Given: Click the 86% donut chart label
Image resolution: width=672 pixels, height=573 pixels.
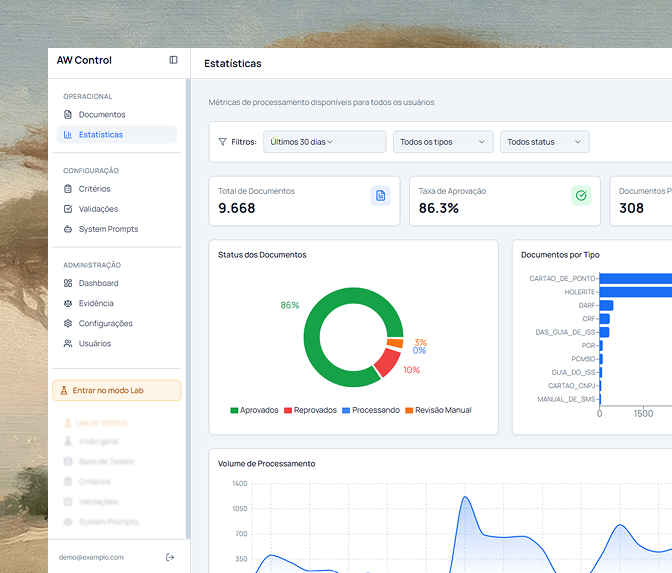Looking at the screenshot, I should click(x=290, y=305).
